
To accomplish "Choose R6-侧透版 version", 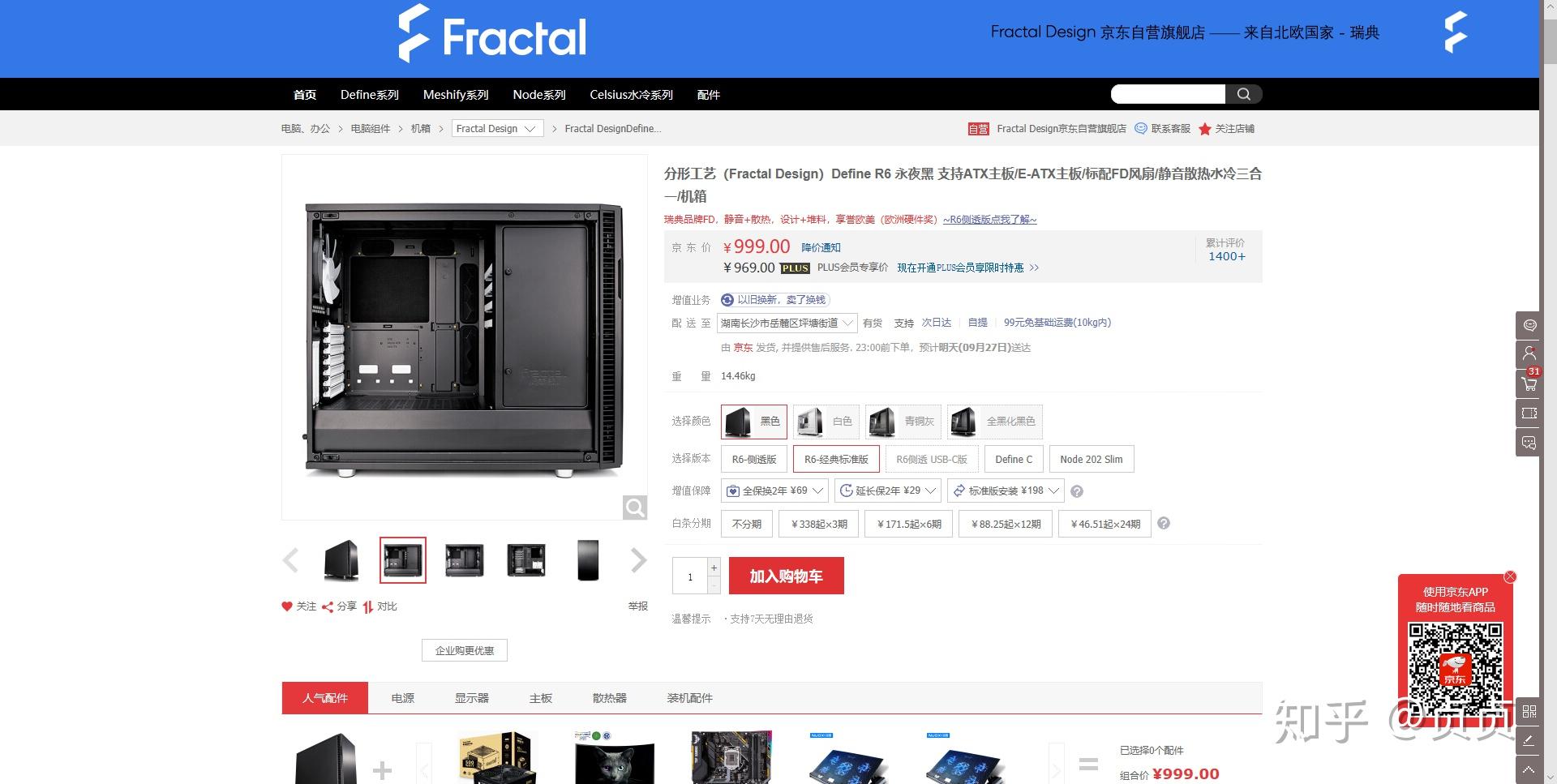I will [x=754, y=459].
